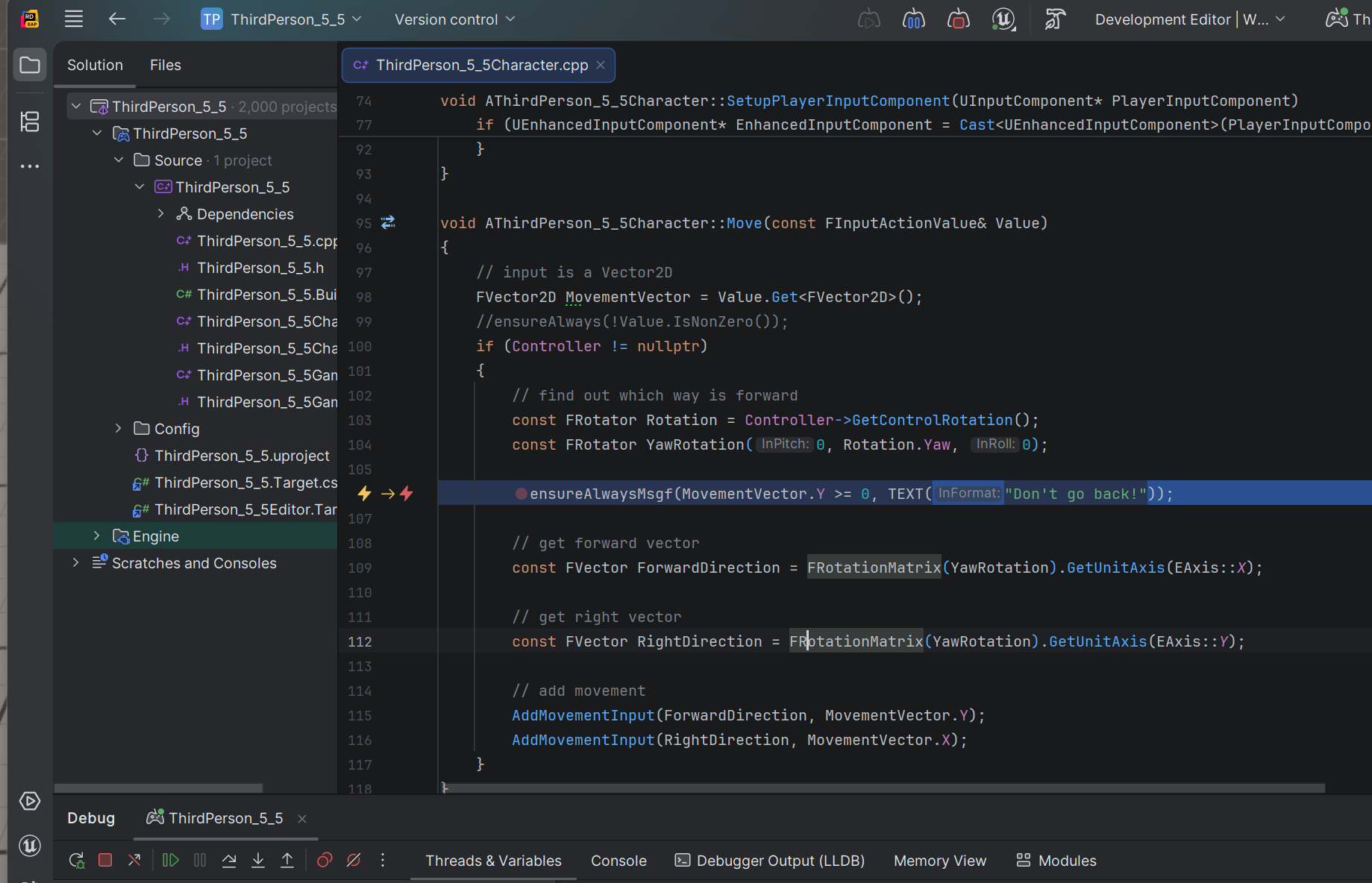Viewport: 1372px width, 883px height.
Task: Click SetupPlayerInputComponent in sticky header
Action: tap(839, 101)
